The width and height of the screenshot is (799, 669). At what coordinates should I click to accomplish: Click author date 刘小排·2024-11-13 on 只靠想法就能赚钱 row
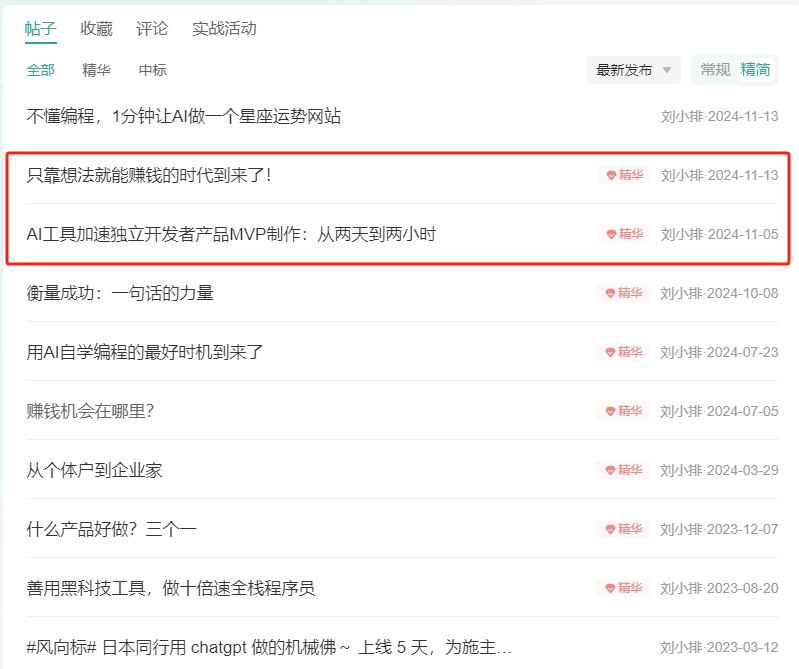tap(720, 175)
